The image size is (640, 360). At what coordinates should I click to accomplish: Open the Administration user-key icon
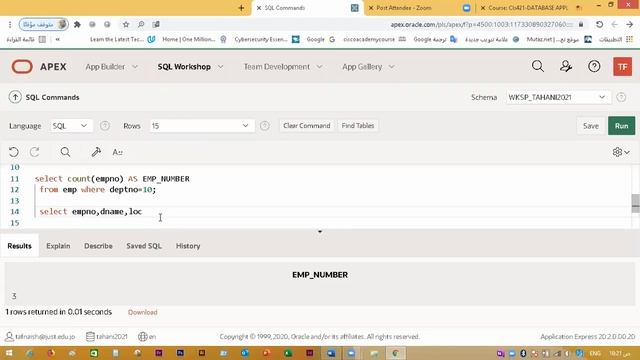click(566, 66)
